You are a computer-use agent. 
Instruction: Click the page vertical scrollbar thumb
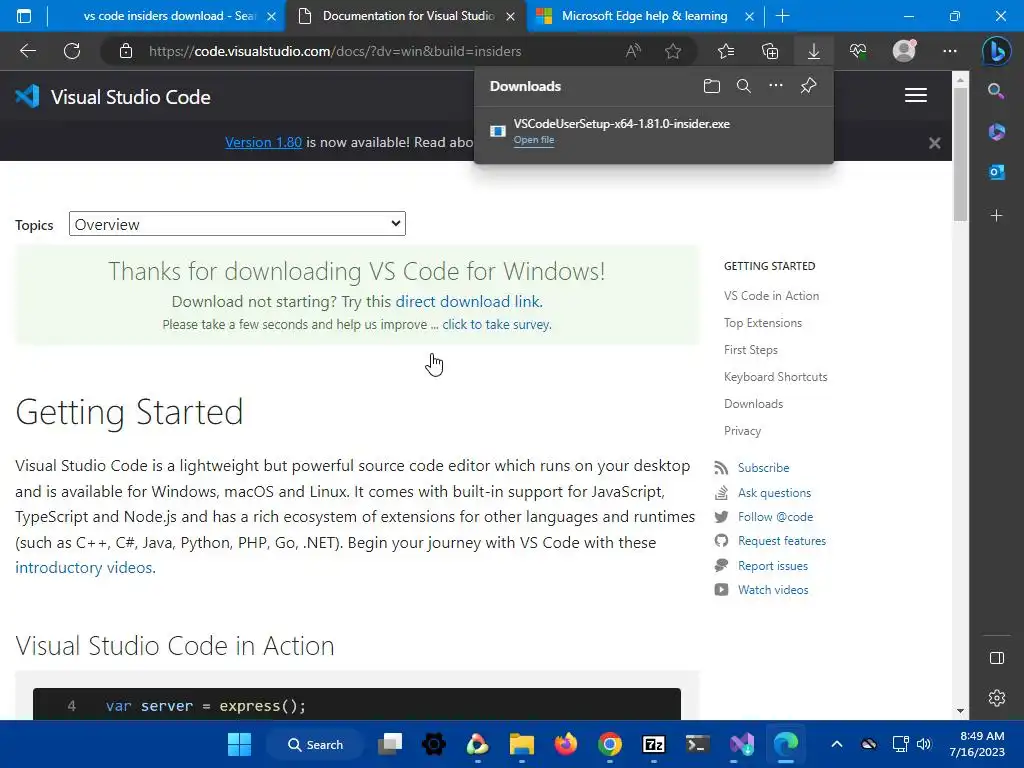point(959,153)
